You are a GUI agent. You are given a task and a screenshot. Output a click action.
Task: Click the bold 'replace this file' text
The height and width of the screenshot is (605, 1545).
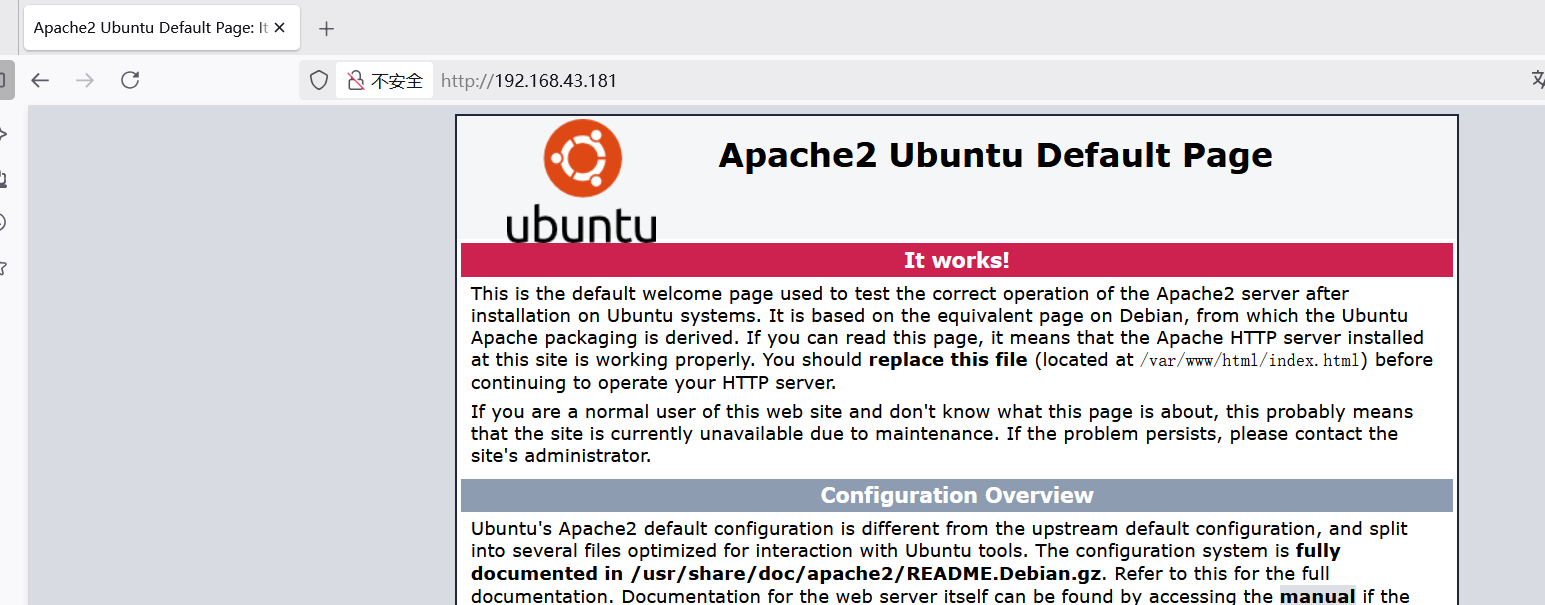point(948,359)
